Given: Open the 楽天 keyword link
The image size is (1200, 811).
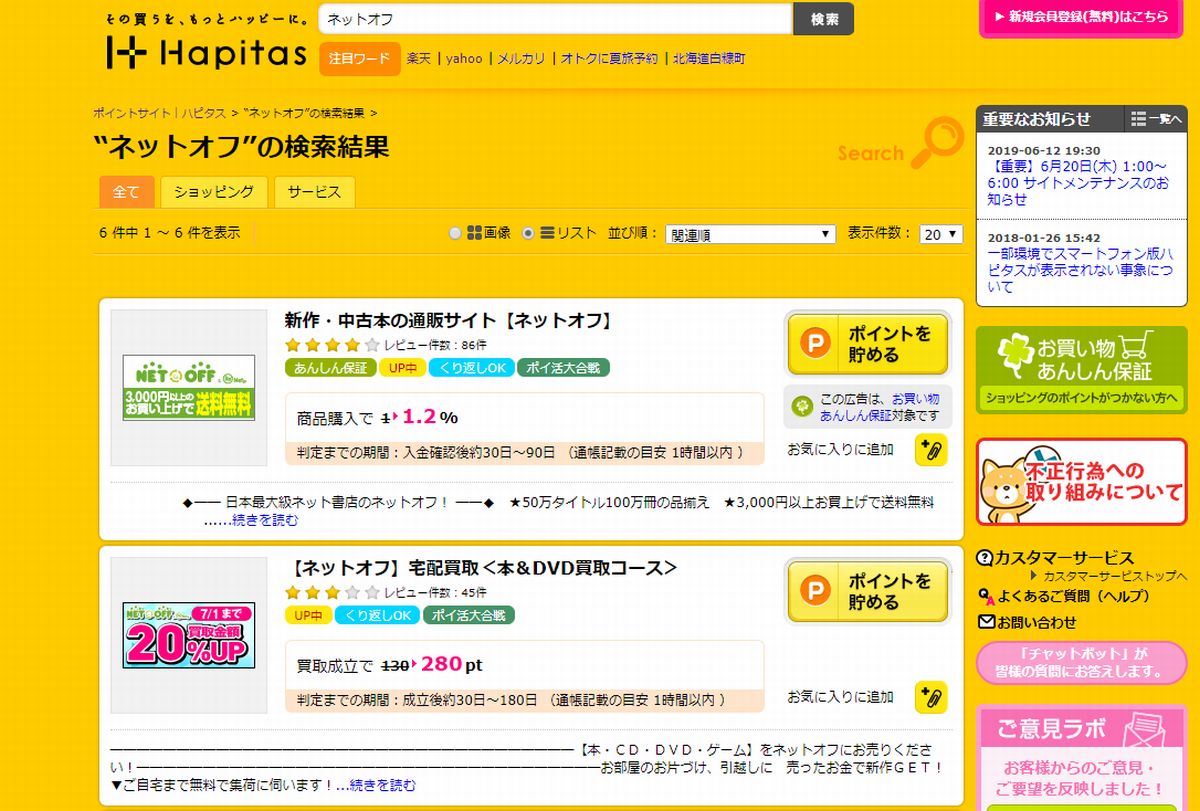Looking at the screenshot, I should 419,59.
